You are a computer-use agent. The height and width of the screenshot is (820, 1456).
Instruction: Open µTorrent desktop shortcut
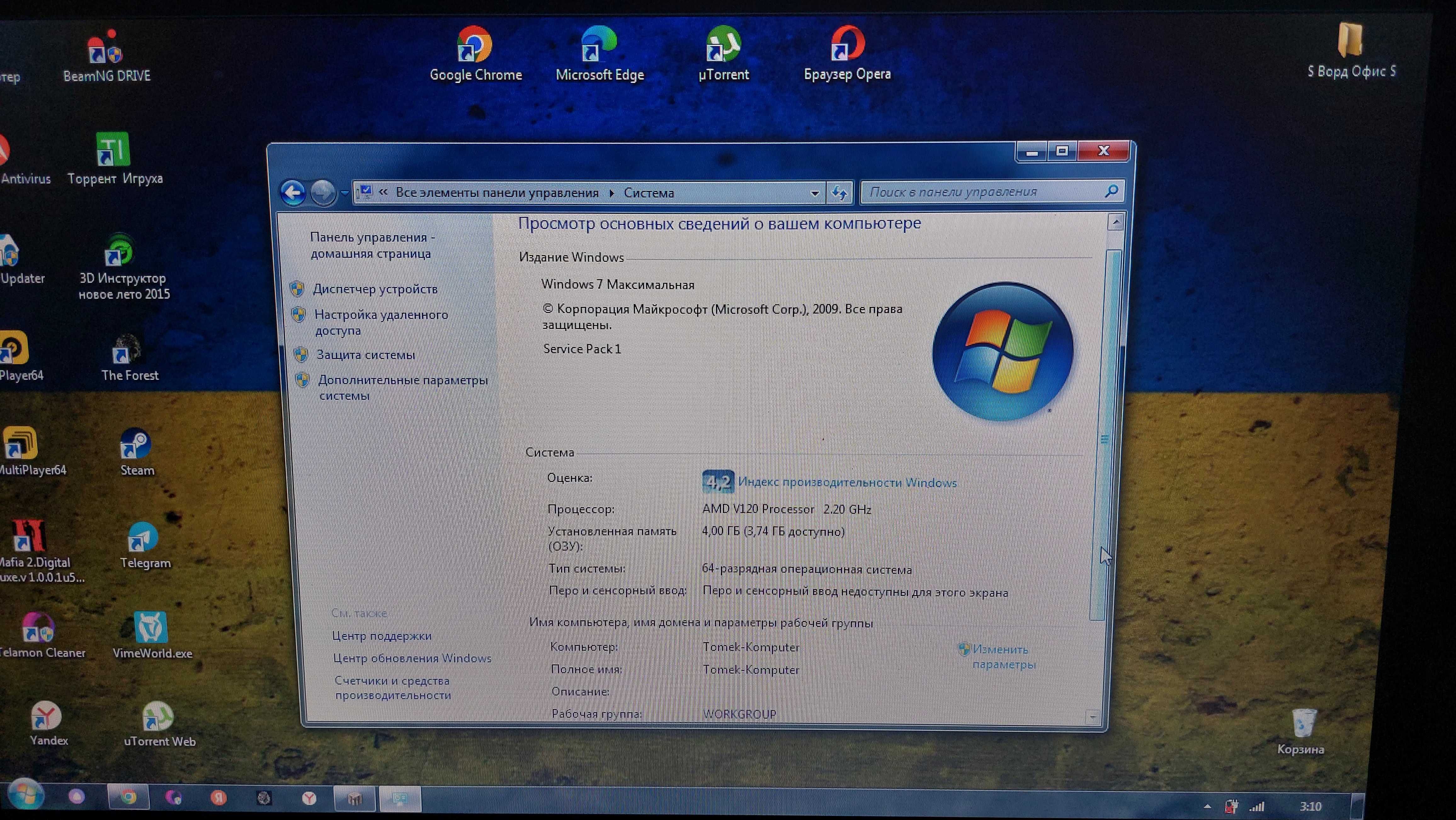[724, 54]
